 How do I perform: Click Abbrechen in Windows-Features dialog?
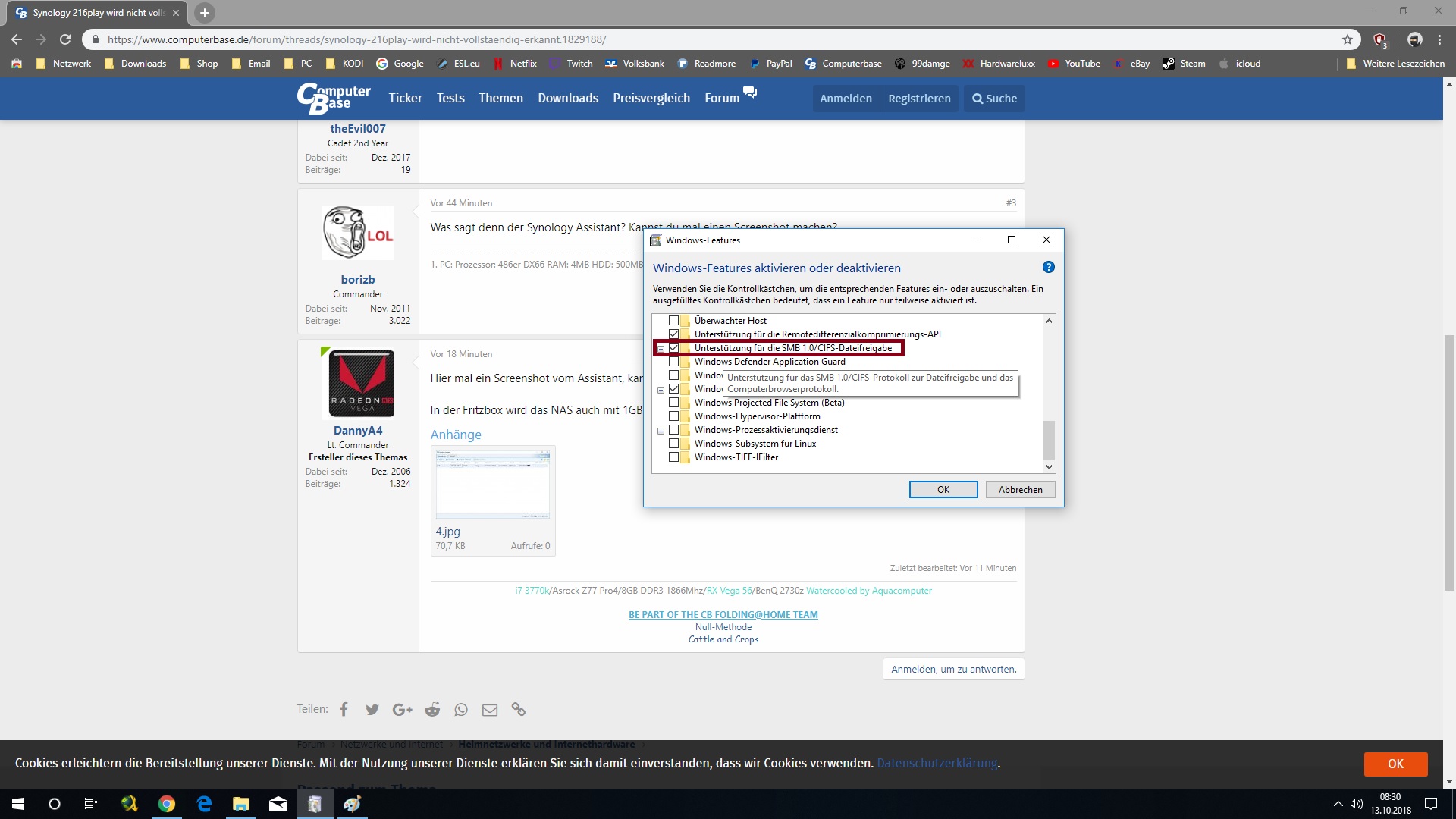(1020, 490)
